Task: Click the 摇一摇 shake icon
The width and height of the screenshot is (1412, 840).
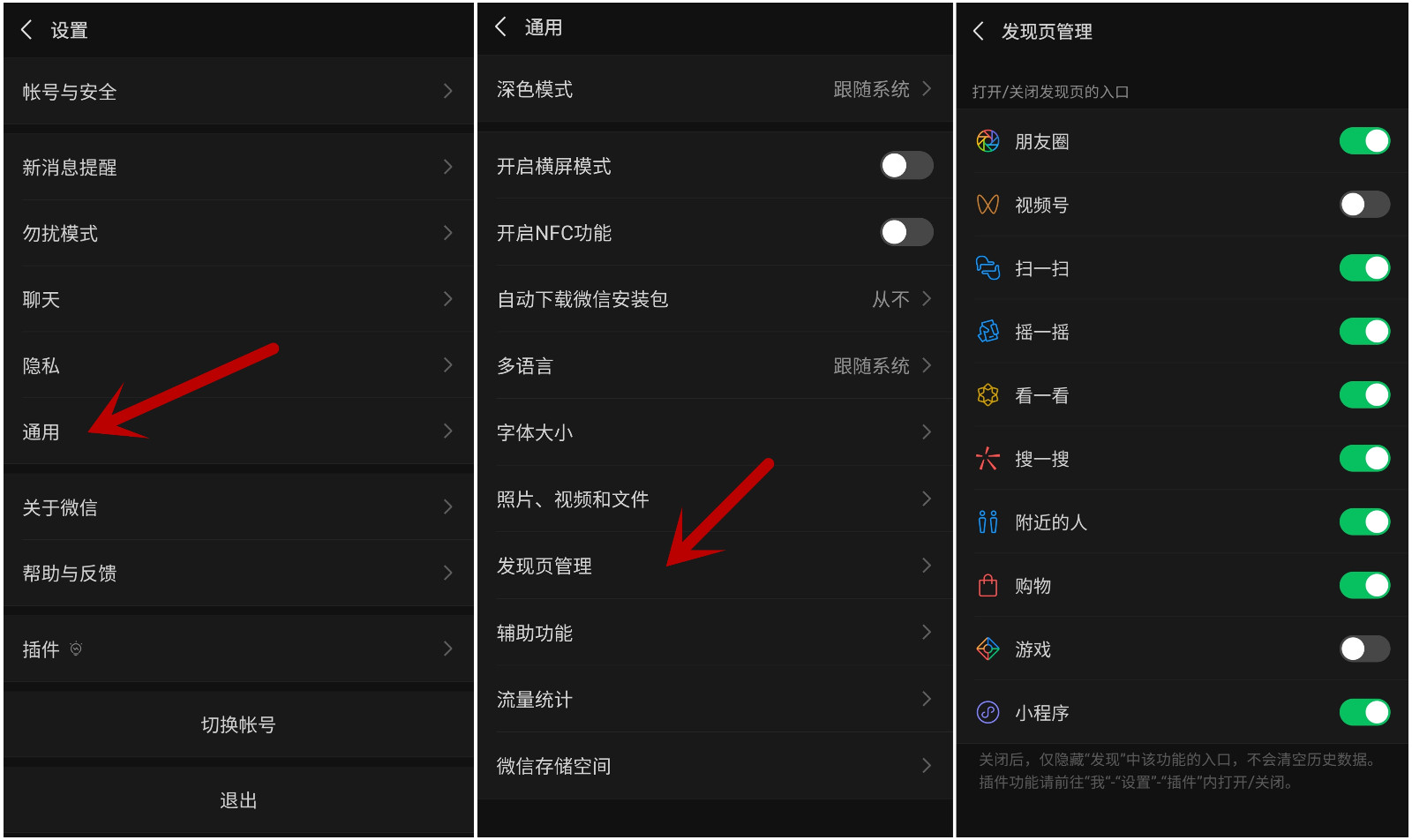Action: [x=988, y=332]
